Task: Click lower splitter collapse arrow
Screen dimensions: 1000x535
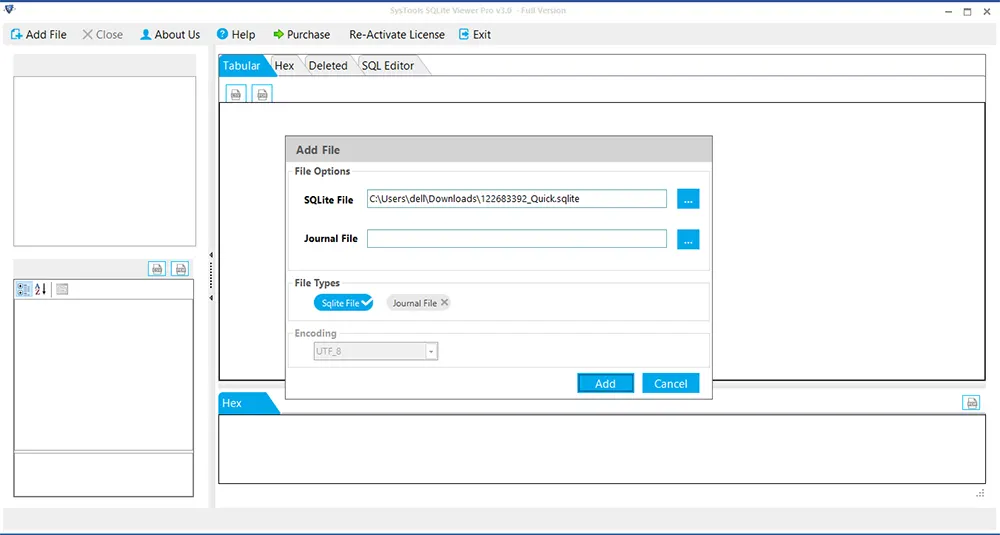Action: click(211, 298)
